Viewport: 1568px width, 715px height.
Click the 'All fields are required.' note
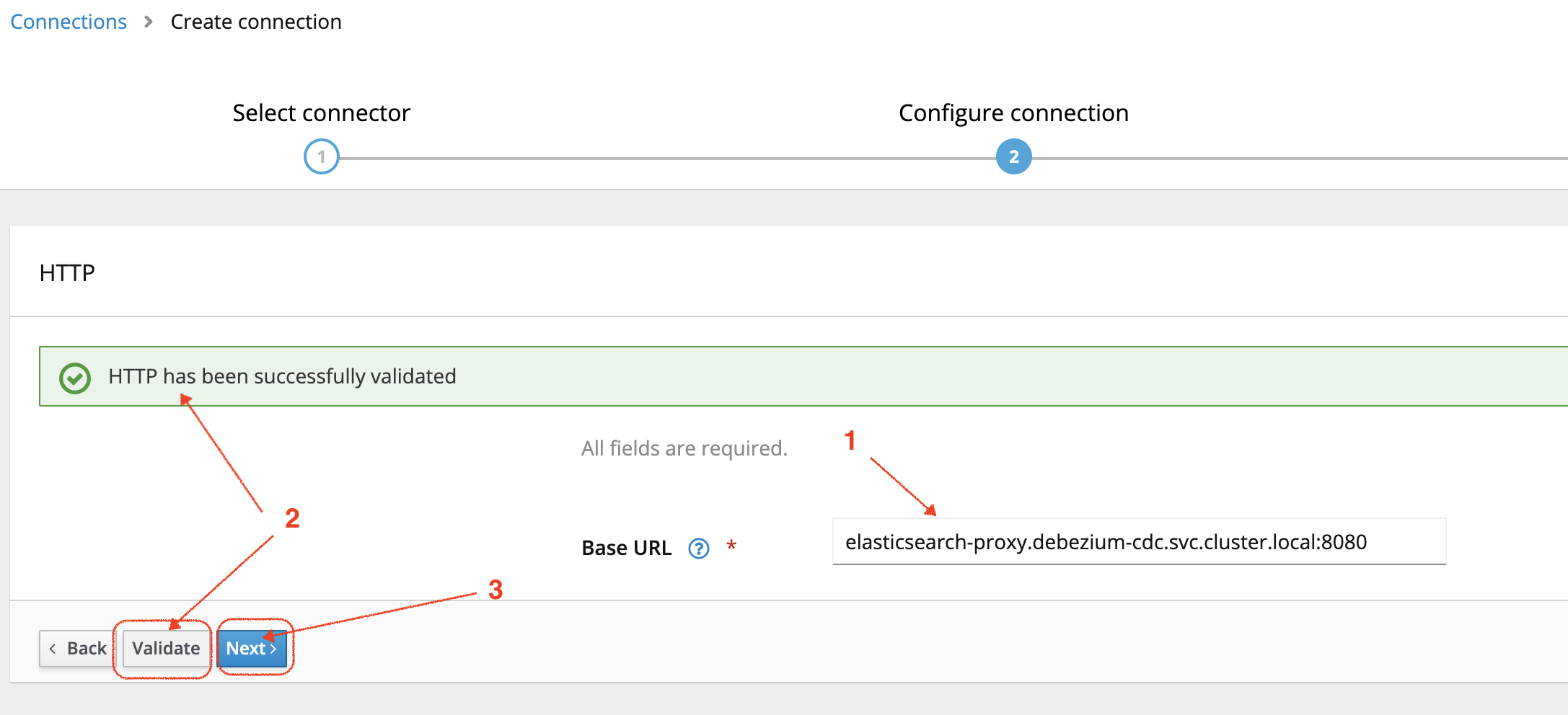684,448
